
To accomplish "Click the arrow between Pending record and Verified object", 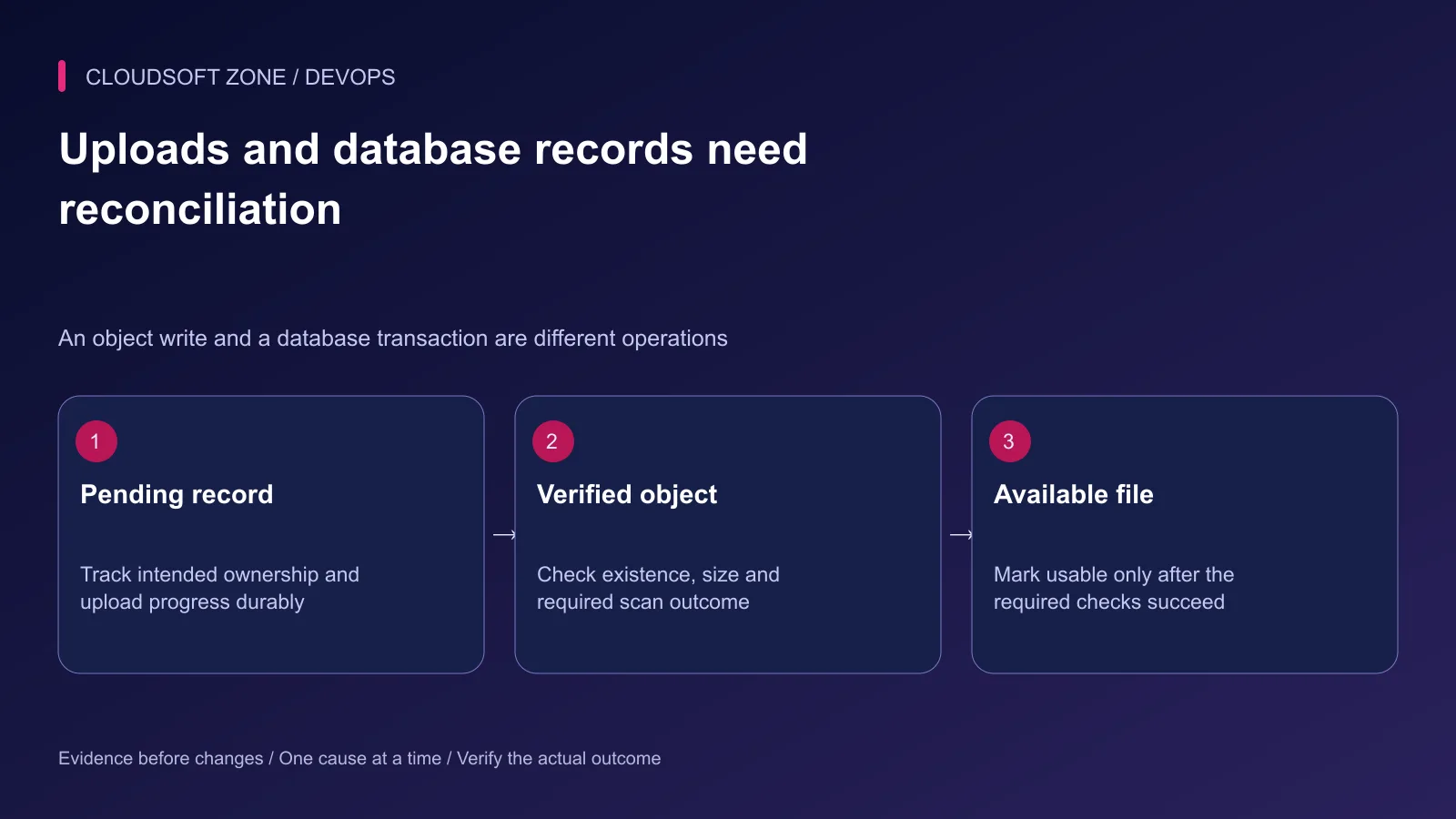I will 504,535.
